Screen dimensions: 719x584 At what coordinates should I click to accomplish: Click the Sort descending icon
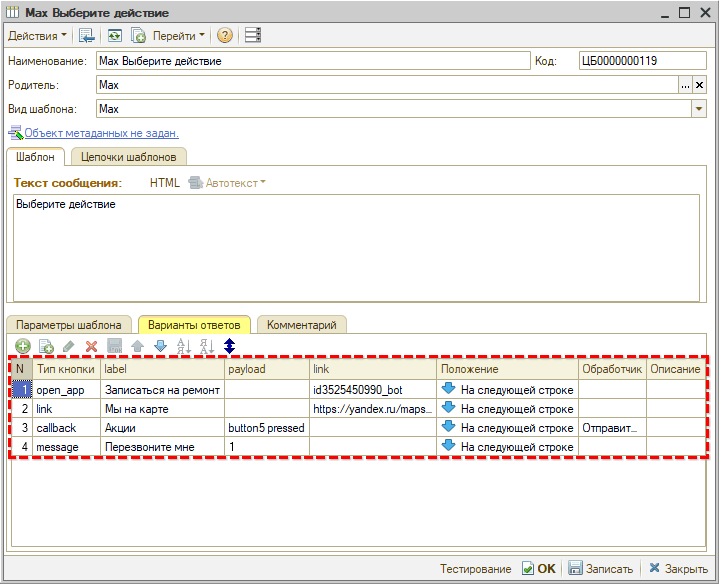(x=206, y=346)
